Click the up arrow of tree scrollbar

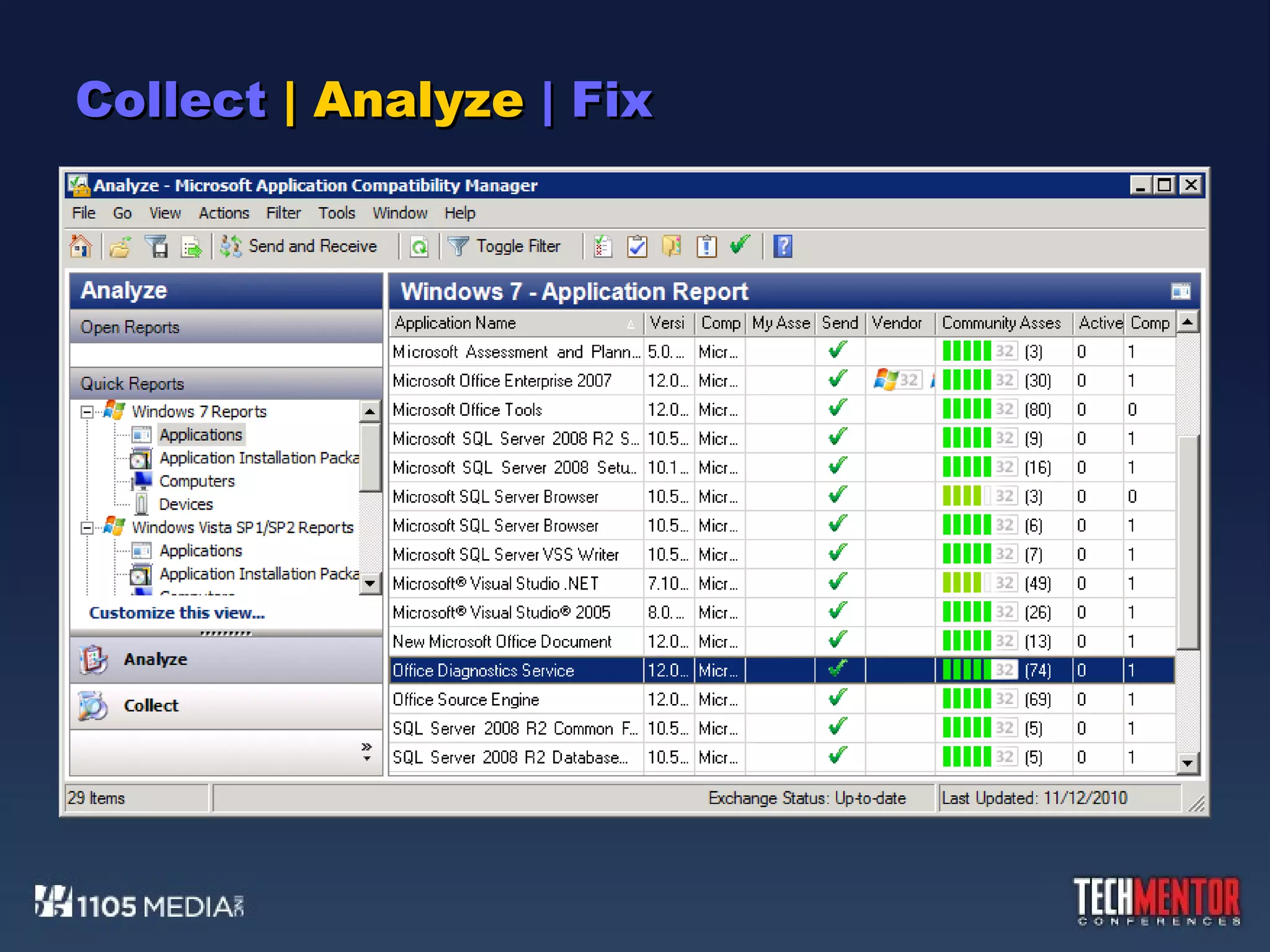[x=370, y=412]
